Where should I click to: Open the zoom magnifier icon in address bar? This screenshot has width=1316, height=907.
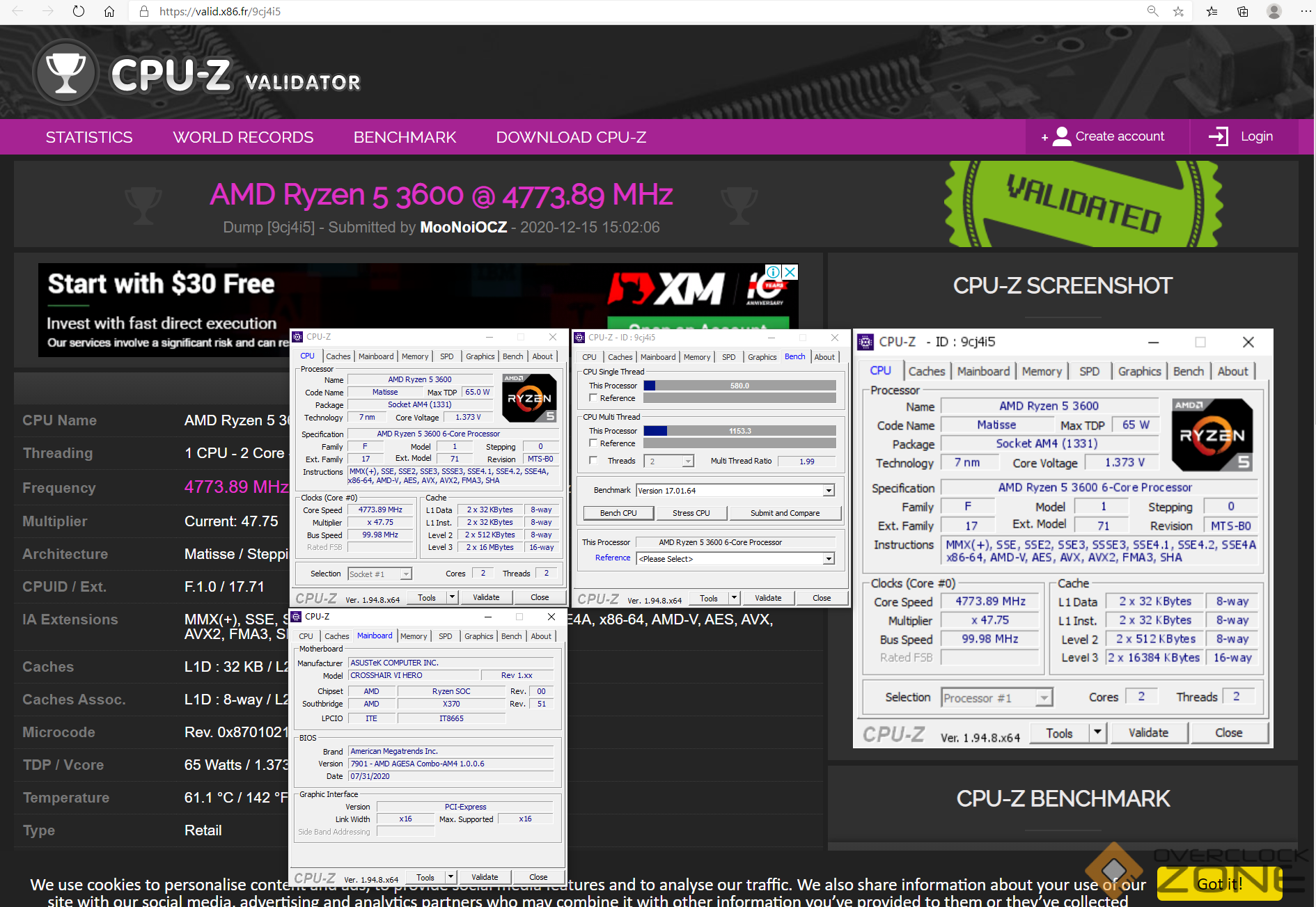tap(1153, 11)
